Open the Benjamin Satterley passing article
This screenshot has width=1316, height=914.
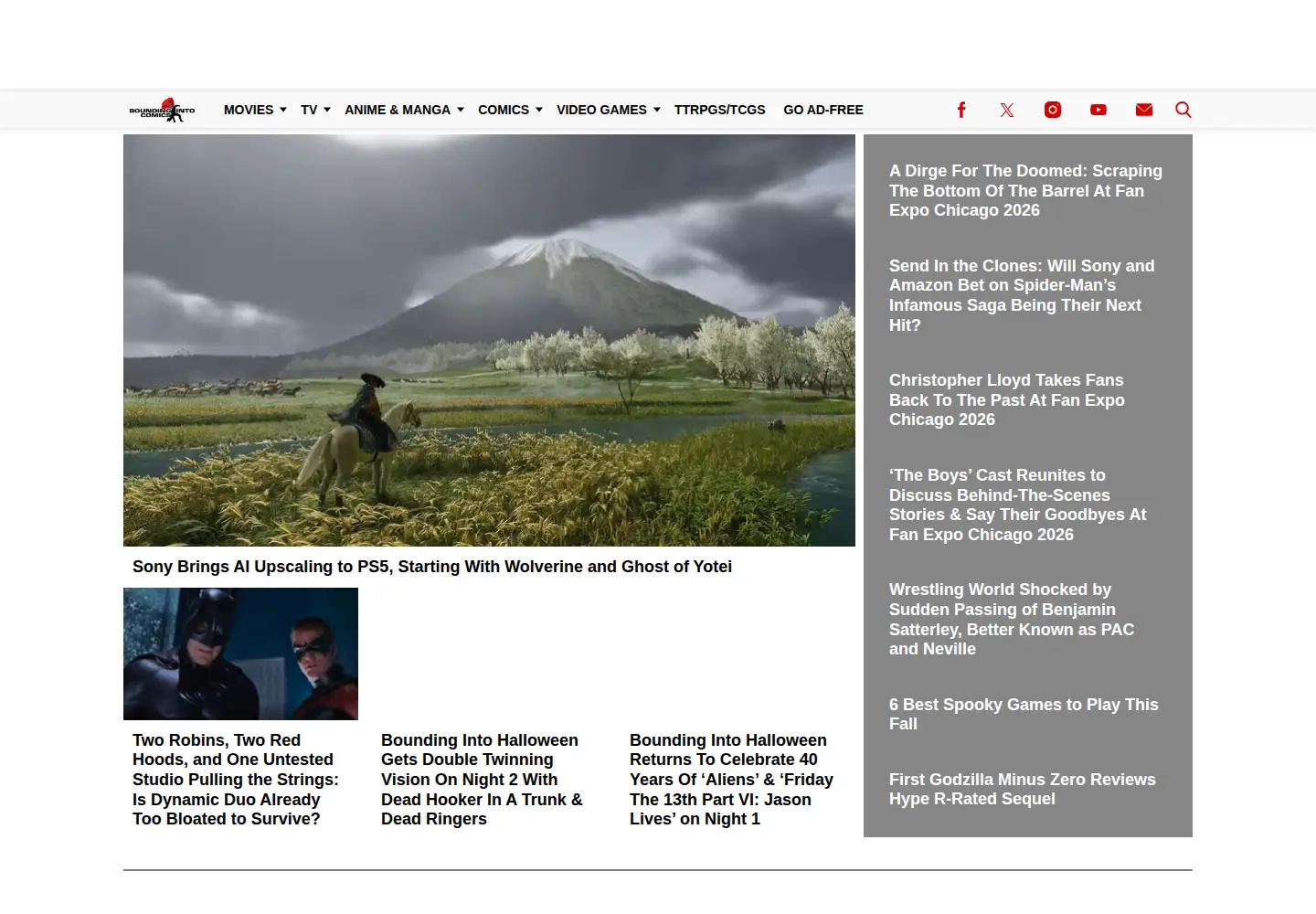tap(1012, 619)
